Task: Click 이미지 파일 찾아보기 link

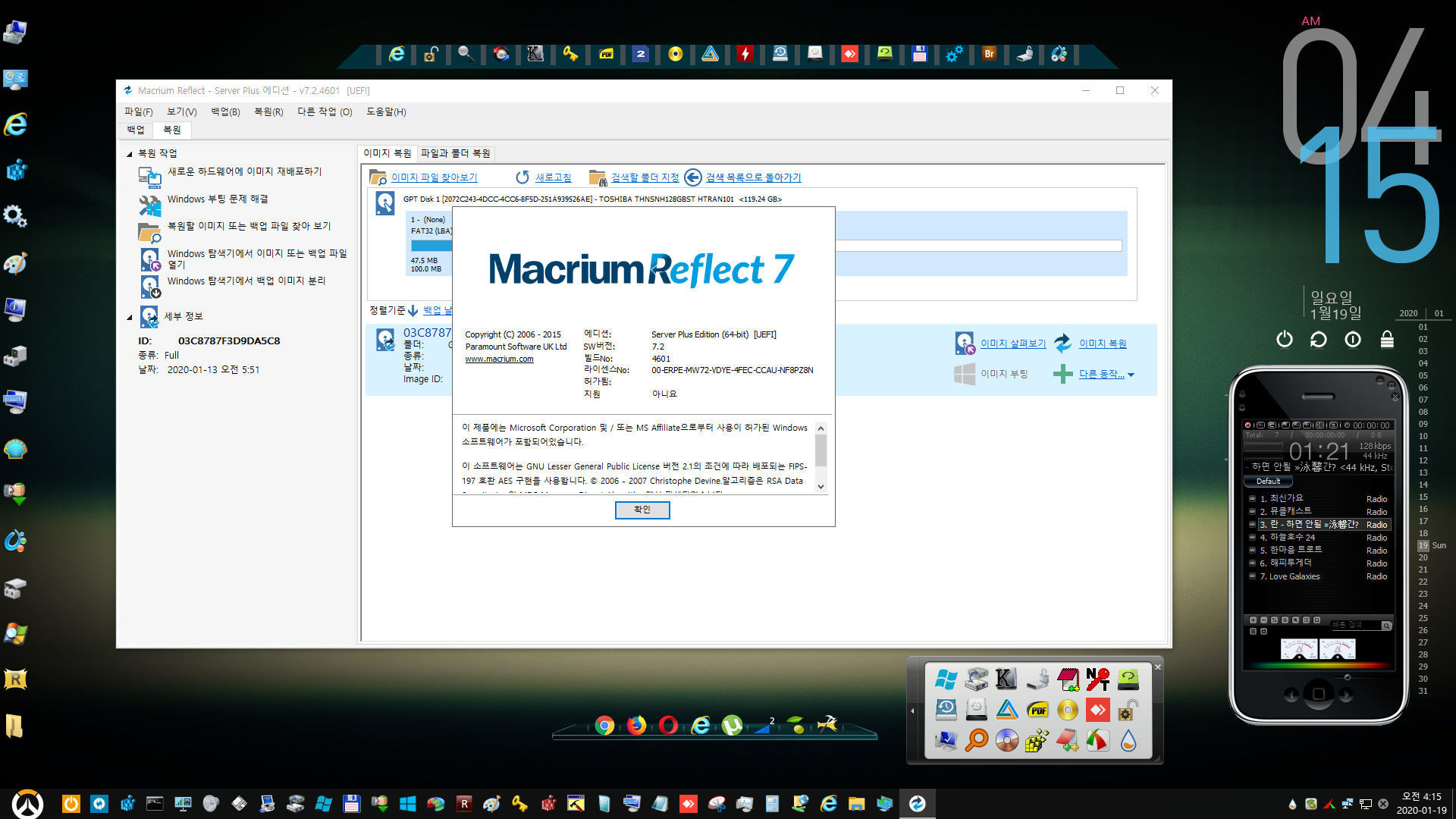Action: tap(434, 177)
